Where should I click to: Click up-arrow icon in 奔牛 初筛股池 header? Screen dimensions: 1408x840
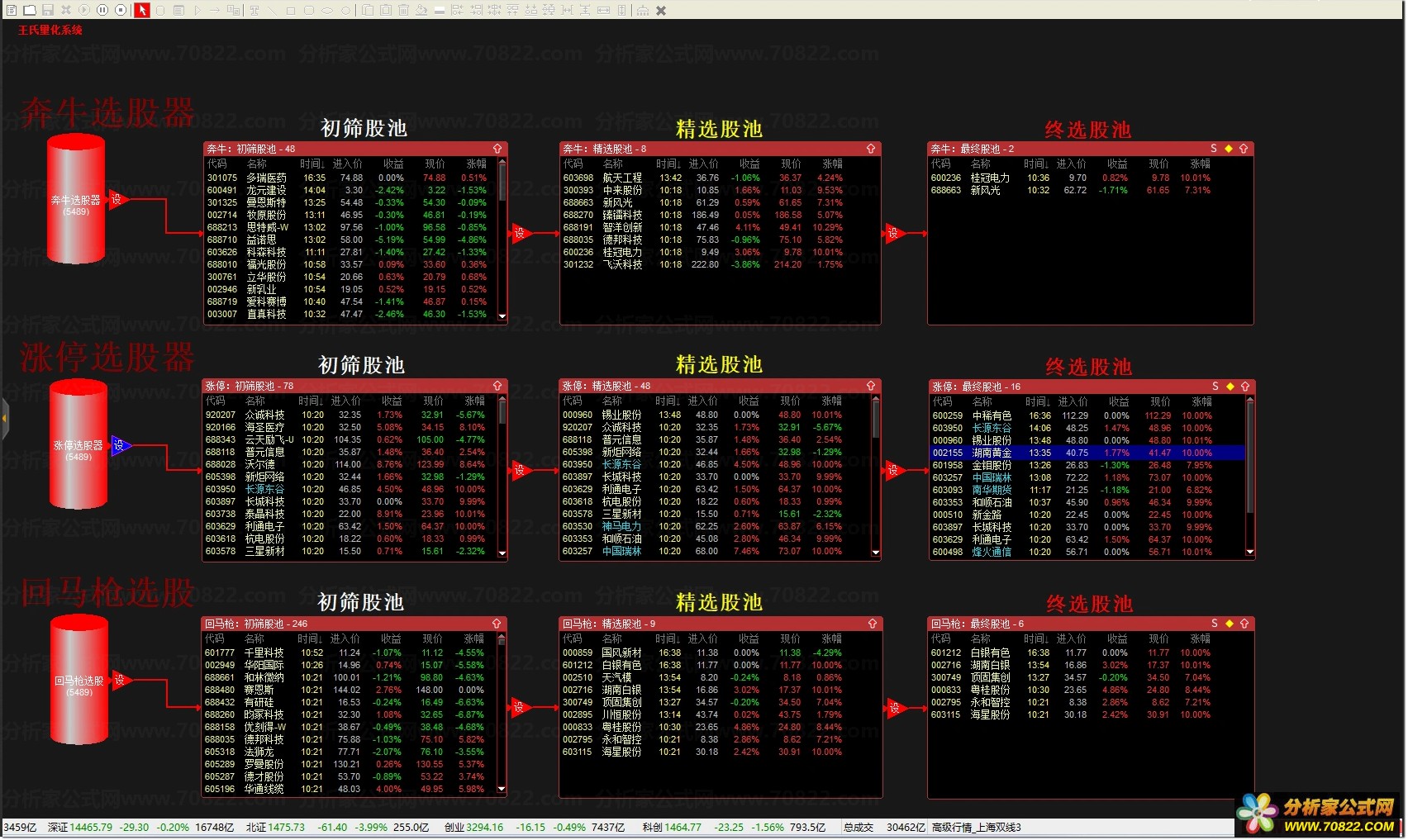tap(497, 149)
